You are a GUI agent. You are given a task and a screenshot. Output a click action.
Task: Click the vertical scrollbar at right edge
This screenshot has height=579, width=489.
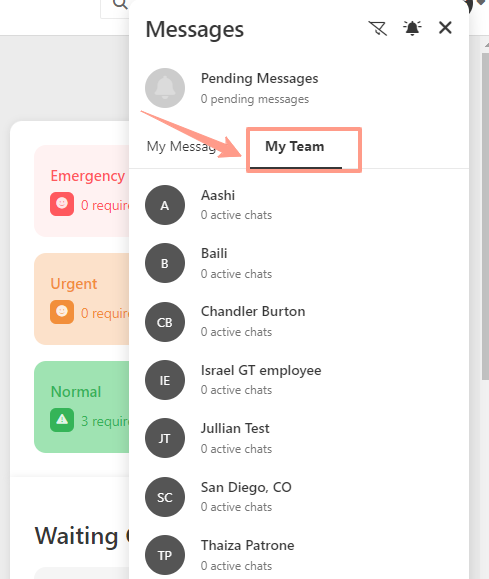tap(485, 216)
